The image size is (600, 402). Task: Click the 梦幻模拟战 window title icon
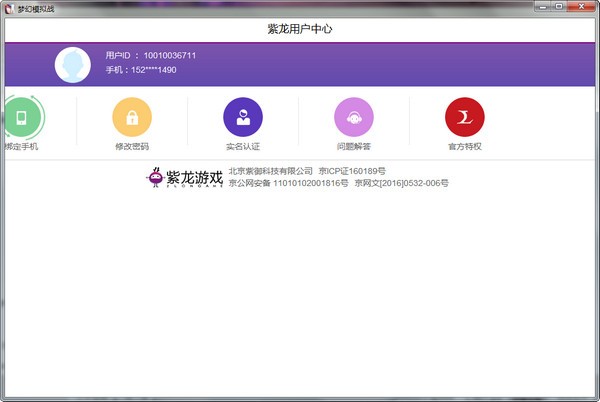point(9,8)
